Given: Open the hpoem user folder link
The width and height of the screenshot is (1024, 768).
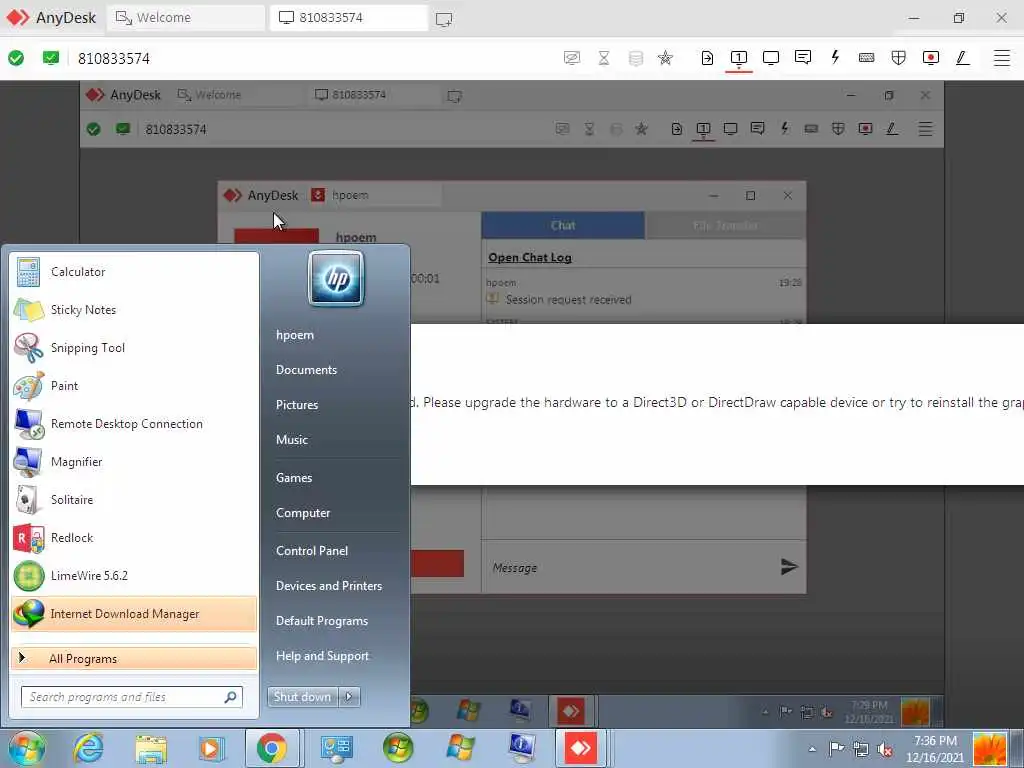Looking at the screenshot, I should (x=295, y=335).
